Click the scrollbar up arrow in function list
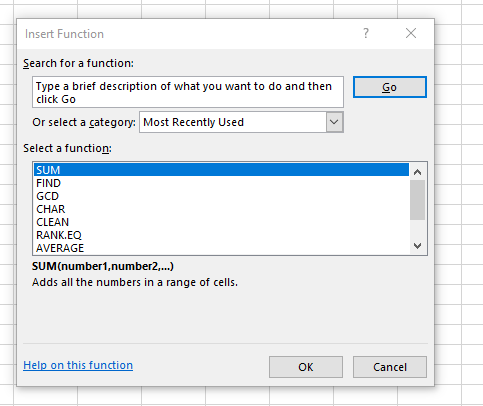The width and height of the screenshot is (483, 406). point(417,172)
